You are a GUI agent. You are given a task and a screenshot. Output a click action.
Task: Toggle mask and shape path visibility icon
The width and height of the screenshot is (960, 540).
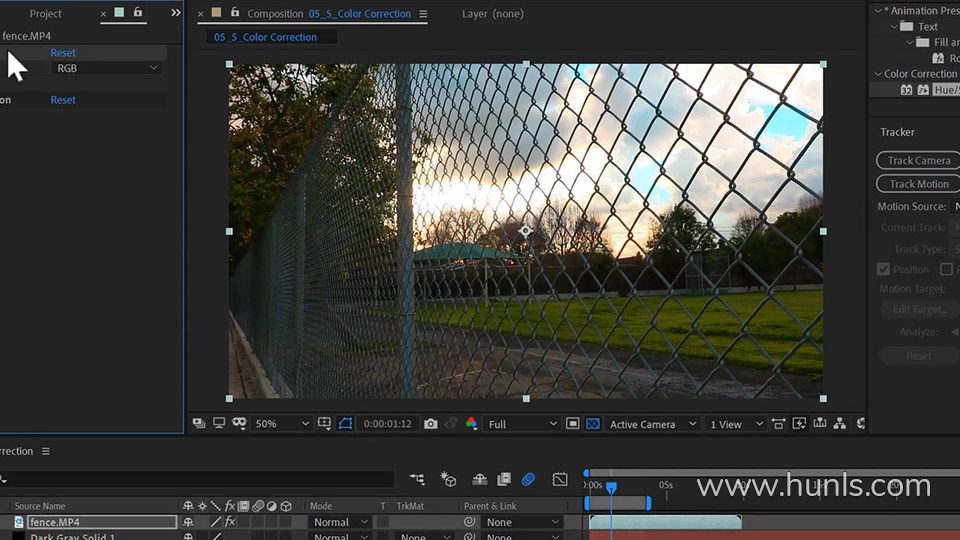tap(345, 424)
